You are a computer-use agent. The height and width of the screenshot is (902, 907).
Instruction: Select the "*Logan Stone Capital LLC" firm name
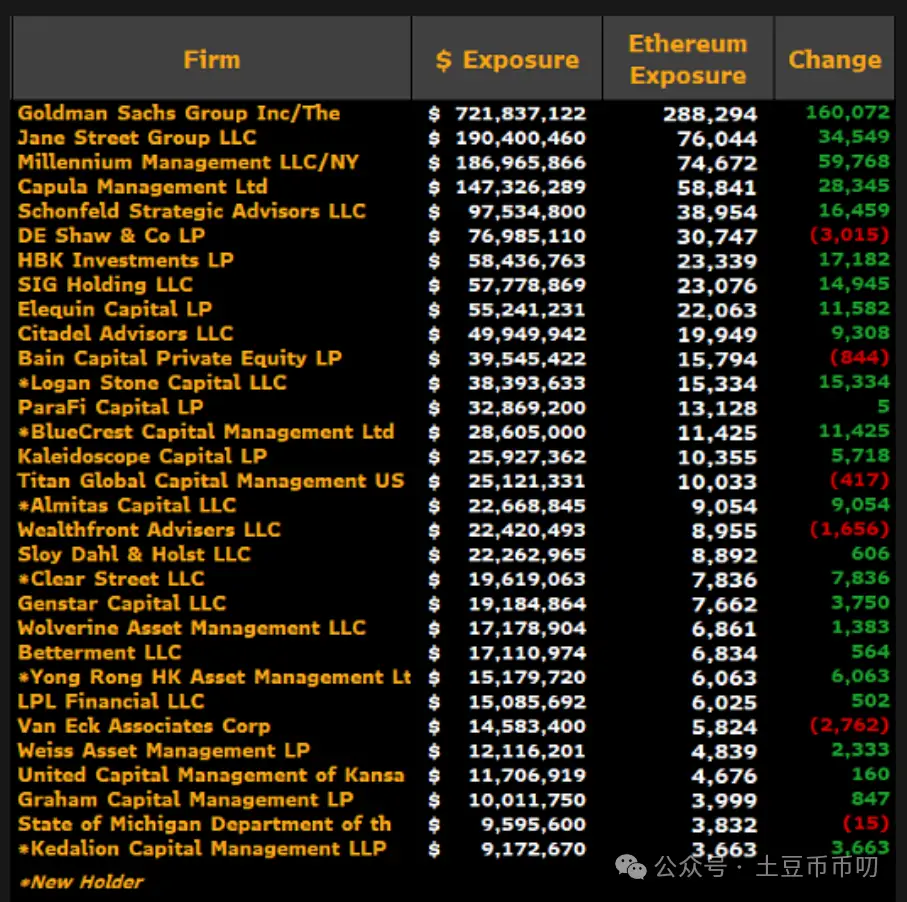[152, 382]
